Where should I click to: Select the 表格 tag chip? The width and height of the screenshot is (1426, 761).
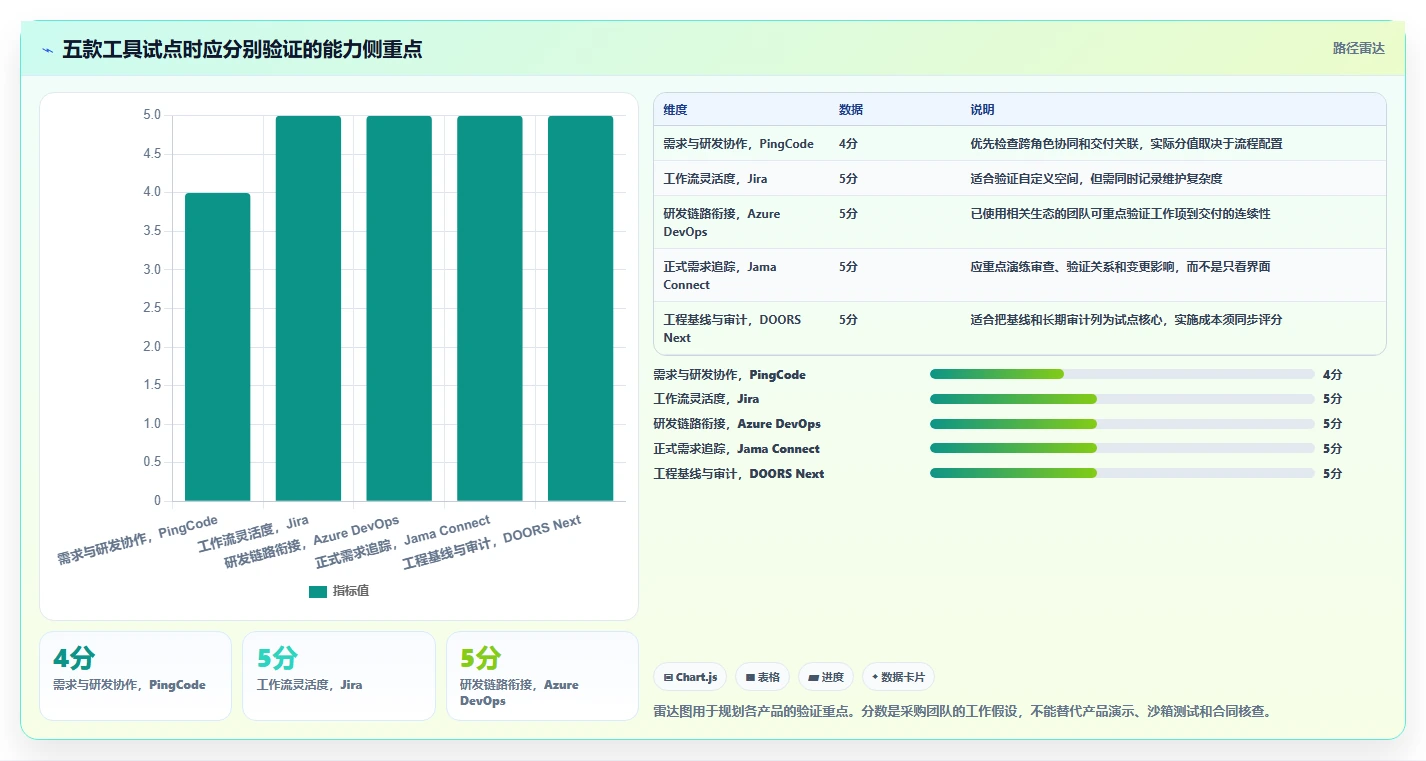[x=762, y=677]
